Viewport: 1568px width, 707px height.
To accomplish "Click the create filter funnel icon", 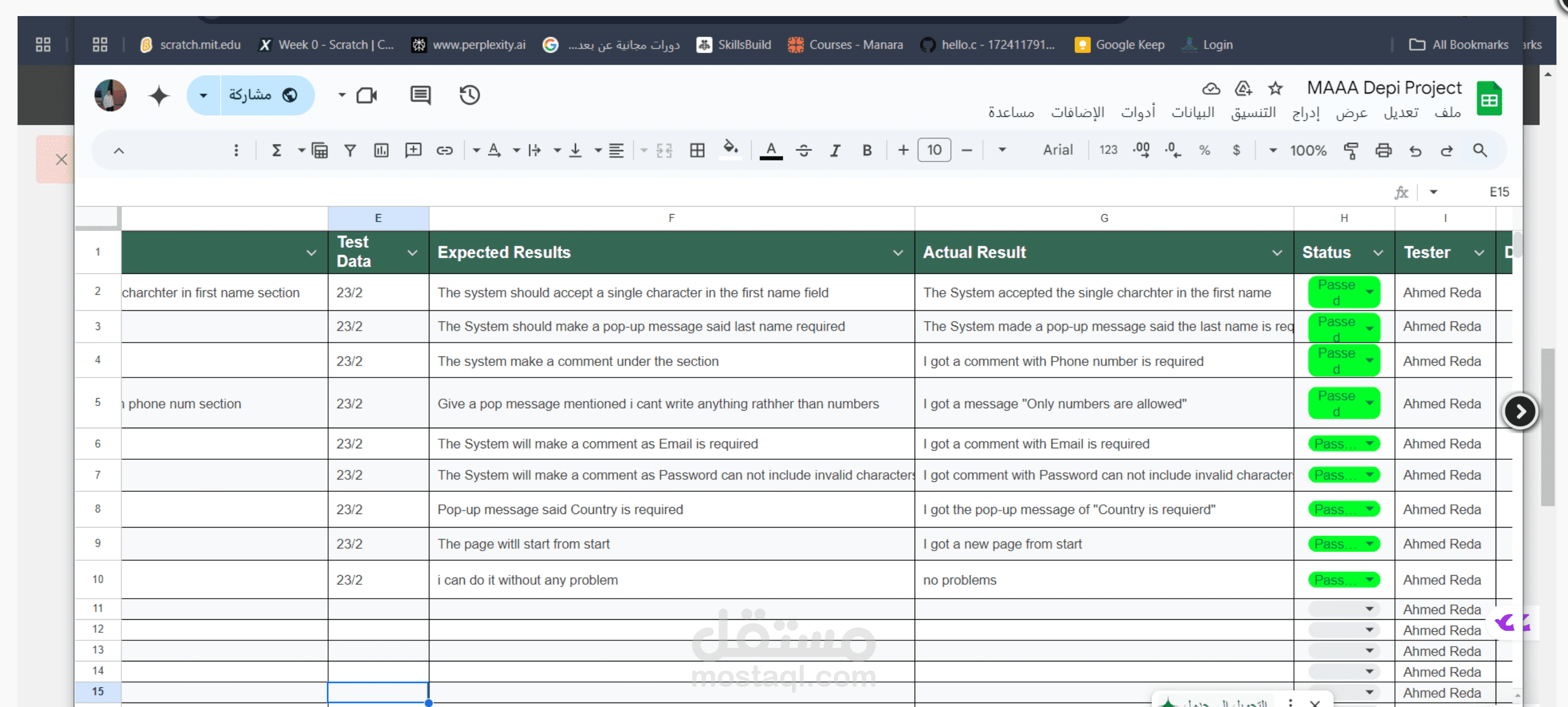I will click(349, 150).
